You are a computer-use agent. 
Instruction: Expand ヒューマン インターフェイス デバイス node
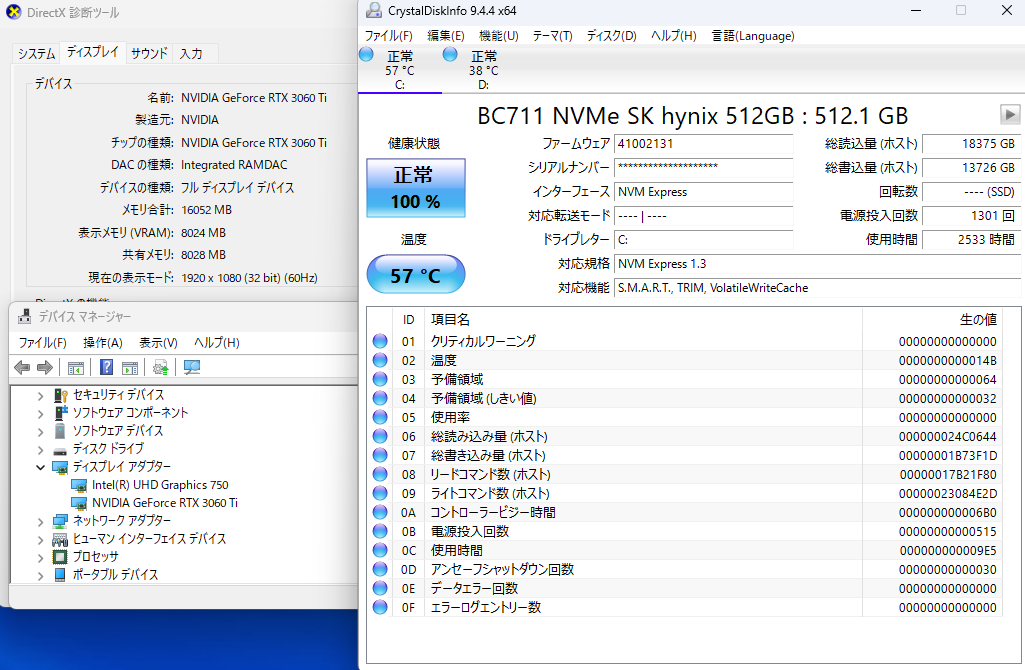click(41, 539)
